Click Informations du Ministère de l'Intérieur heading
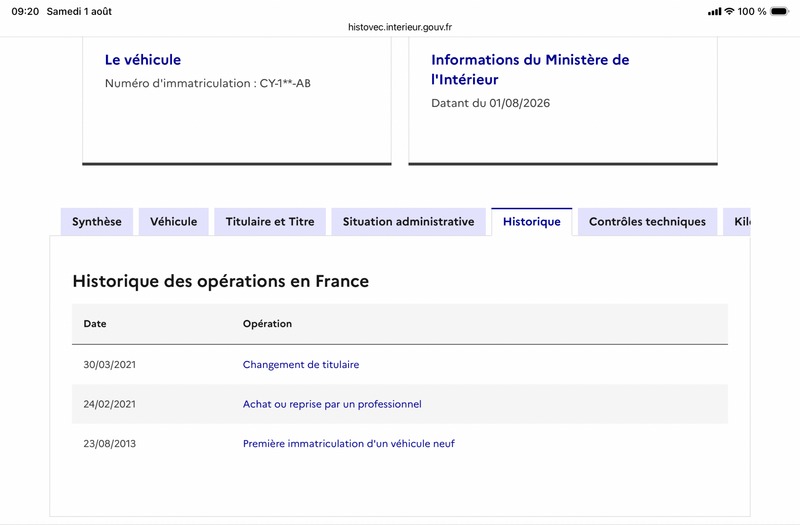The height and width of the screenshot is (525, 800). [530, 69]
